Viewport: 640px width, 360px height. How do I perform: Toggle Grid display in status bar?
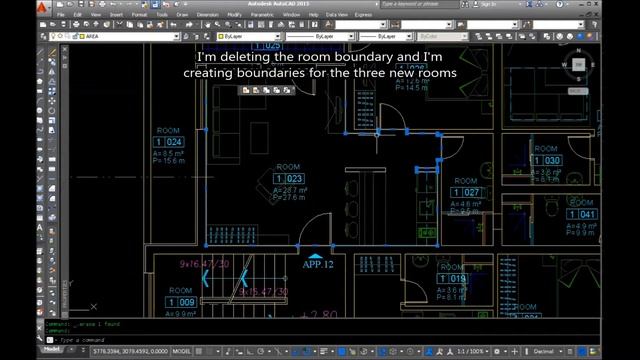(199, 351)
